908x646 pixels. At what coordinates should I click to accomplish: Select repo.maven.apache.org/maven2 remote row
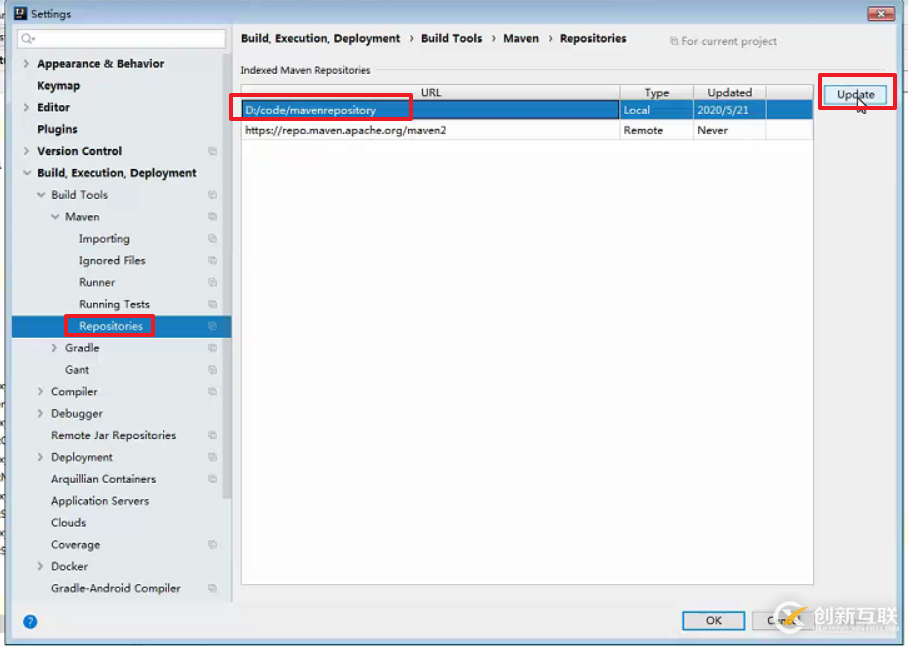(x=527, y=130)
